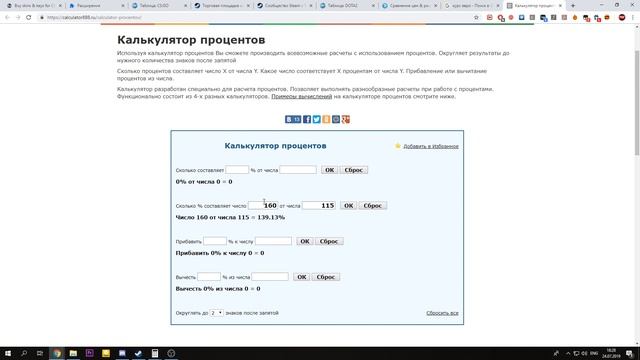Click the browser address bar URL
This screenshot has height=360, width=640.
click(94, 18)
